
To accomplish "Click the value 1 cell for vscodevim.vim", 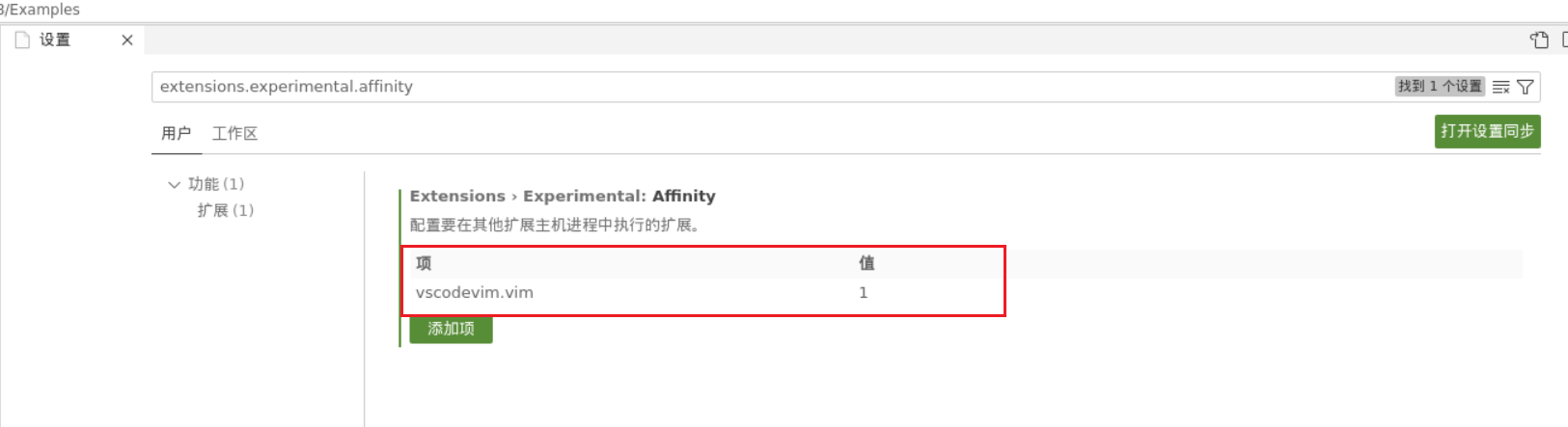I will (863, 292).
